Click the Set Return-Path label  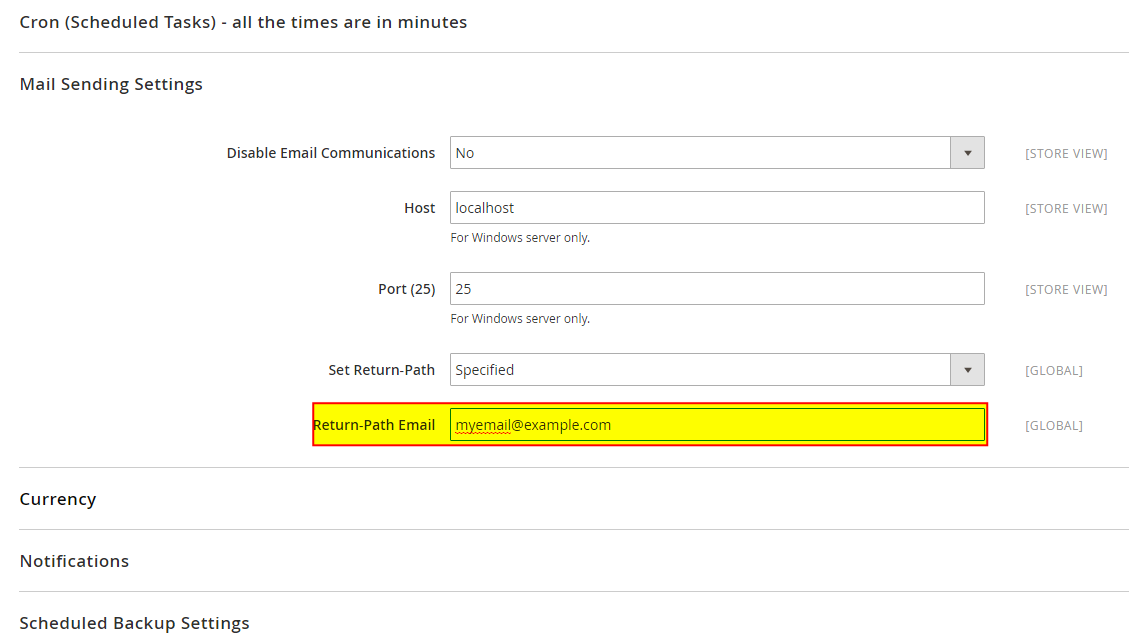coord(381,370)
